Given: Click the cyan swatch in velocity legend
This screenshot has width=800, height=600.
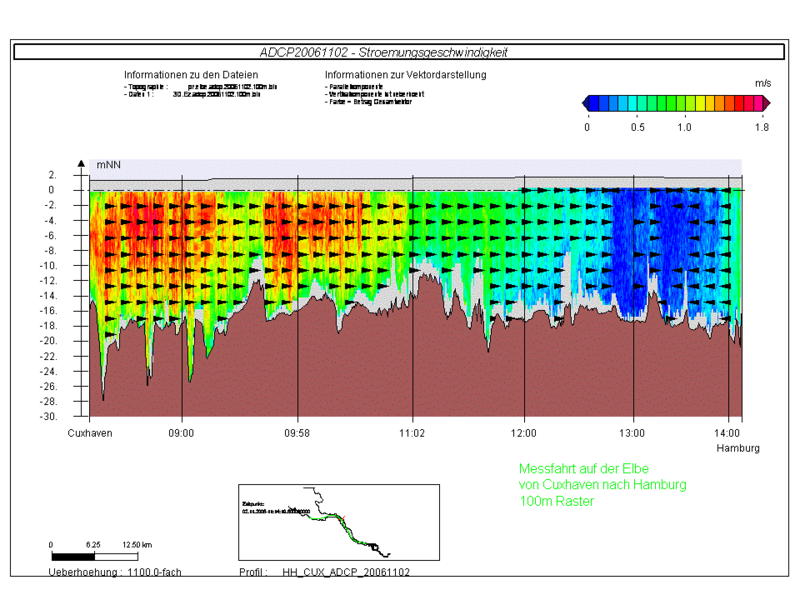Looking at the screenshot, I should click(633, 104).
